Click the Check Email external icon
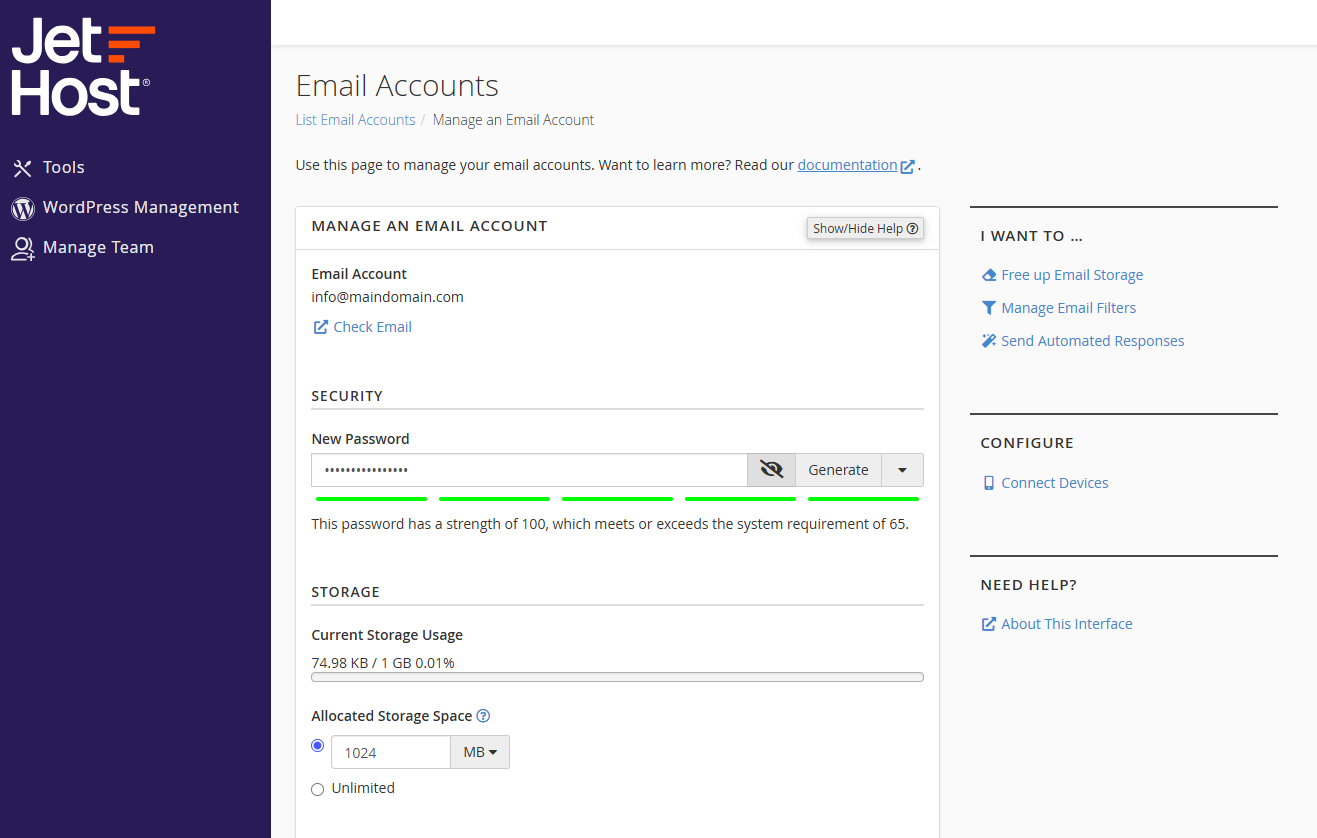This screenshot has width=1317, height=838. tap(320, 327)
